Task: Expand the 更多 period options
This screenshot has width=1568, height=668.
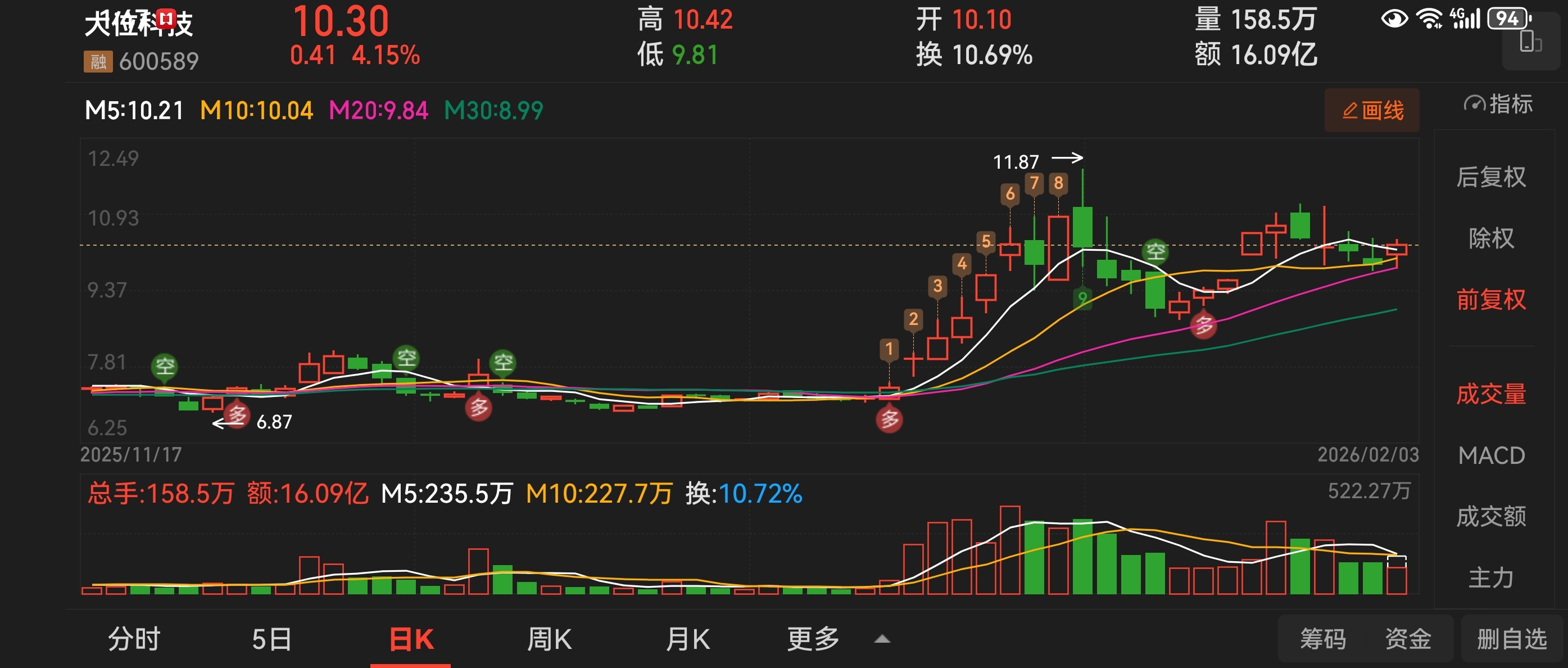Action: (x=813, y=639)
